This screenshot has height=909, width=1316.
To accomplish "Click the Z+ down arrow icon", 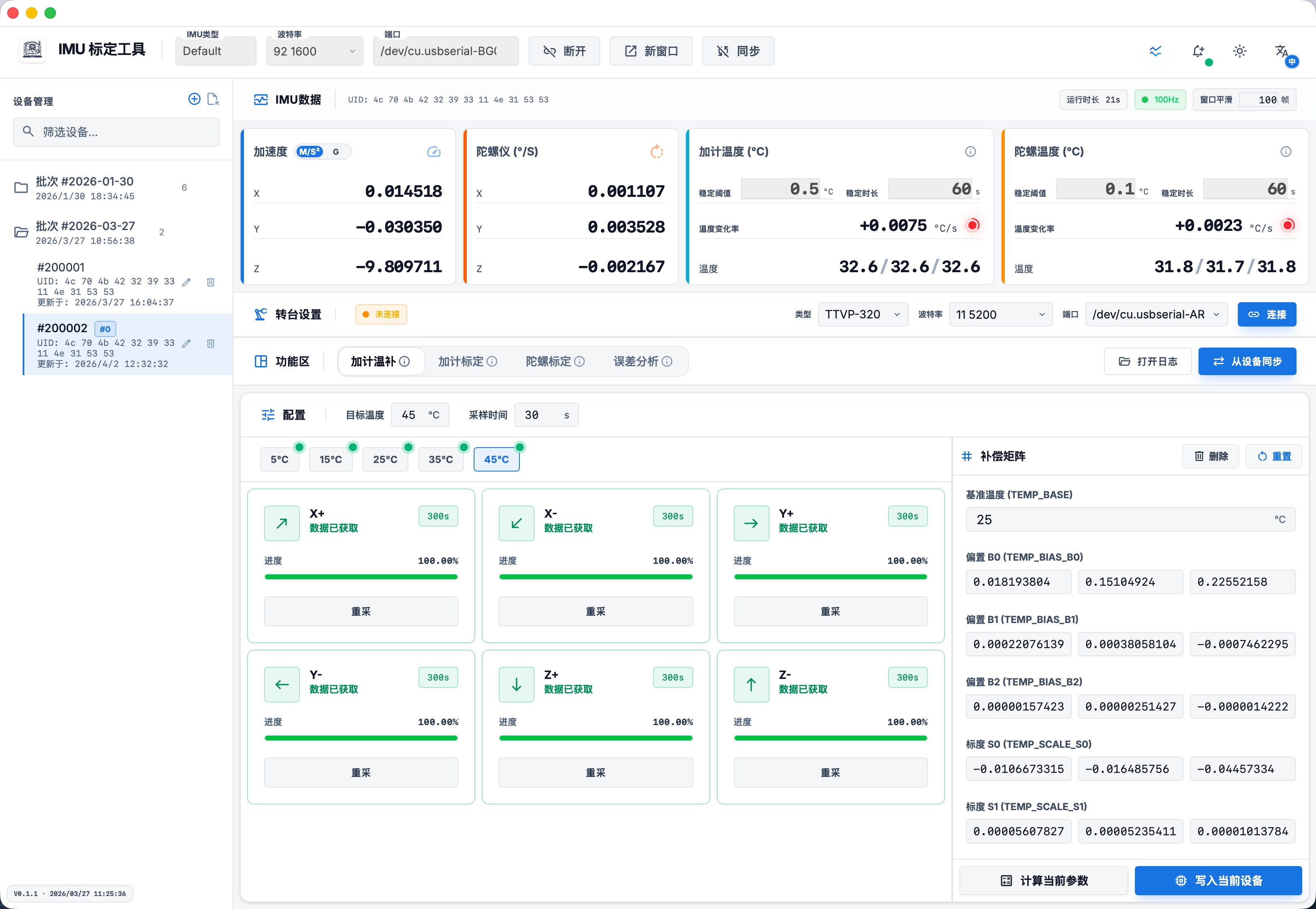I will pos(517,684).
